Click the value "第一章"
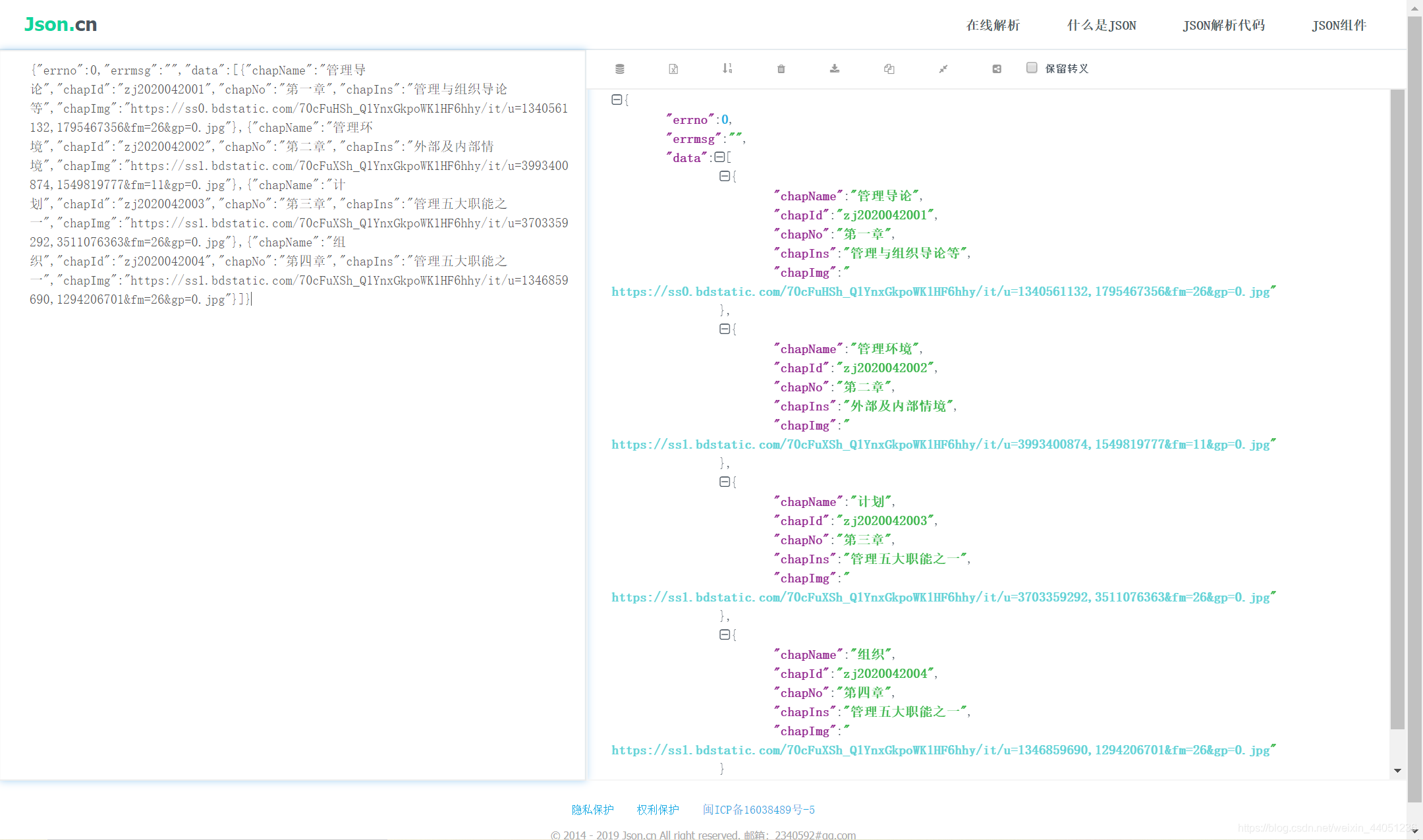The image size is (1423, 840). click(864, 235)
